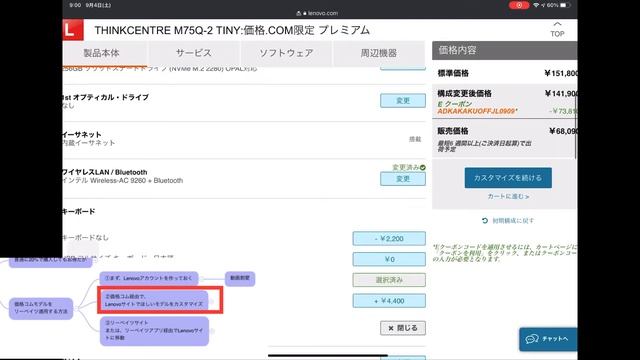Click the 販売価格 label
Screen dimensions: 640x360
pyautogui.click(x=453, y=131)
